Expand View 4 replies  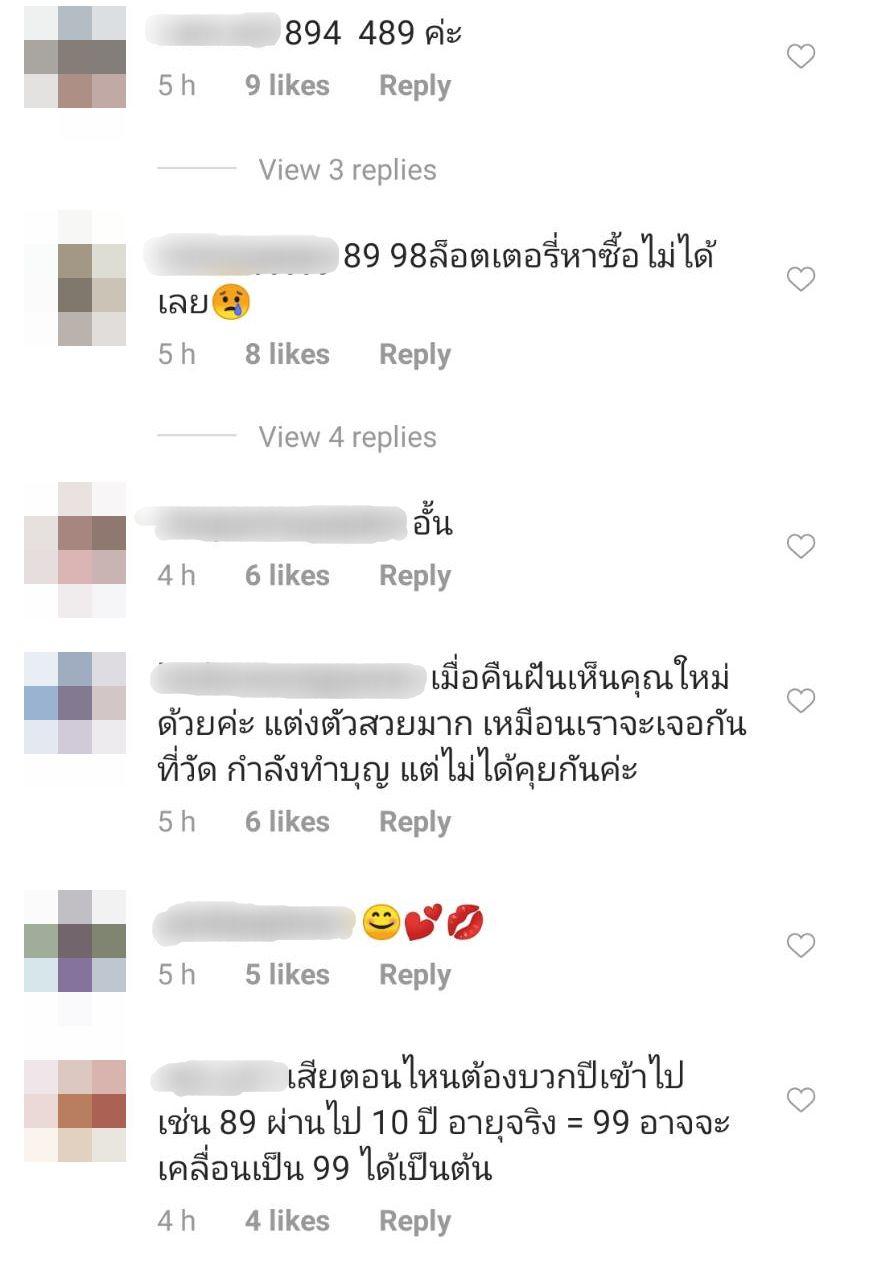coord(347,437)
